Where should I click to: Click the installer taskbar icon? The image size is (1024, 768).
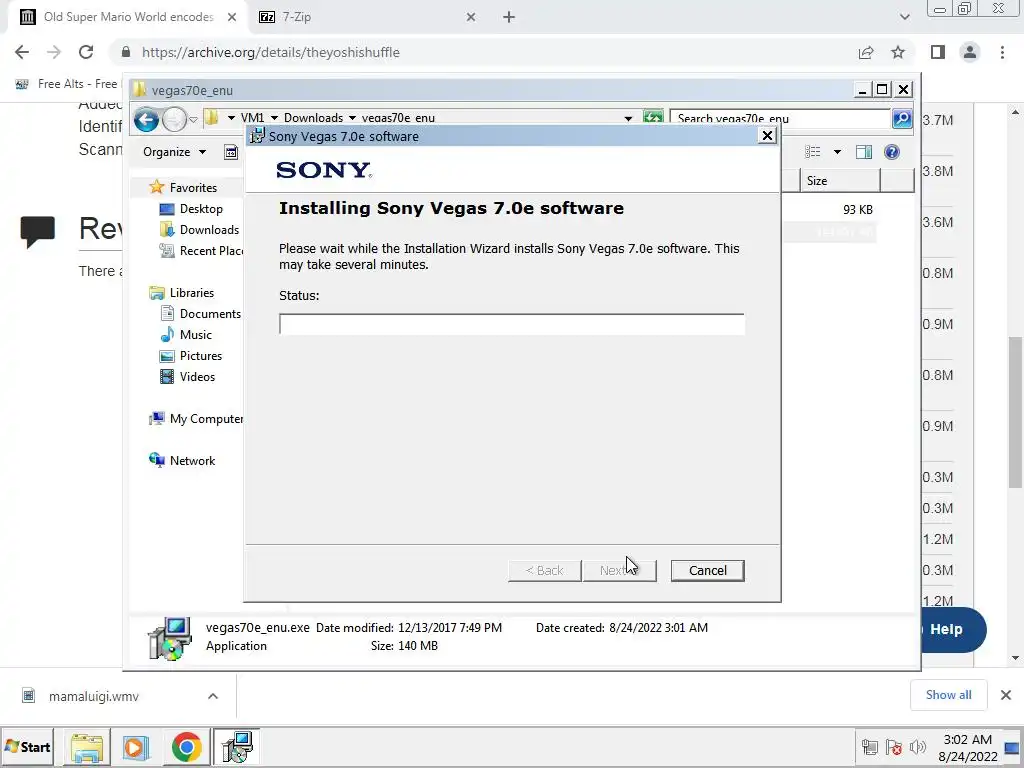236,747
